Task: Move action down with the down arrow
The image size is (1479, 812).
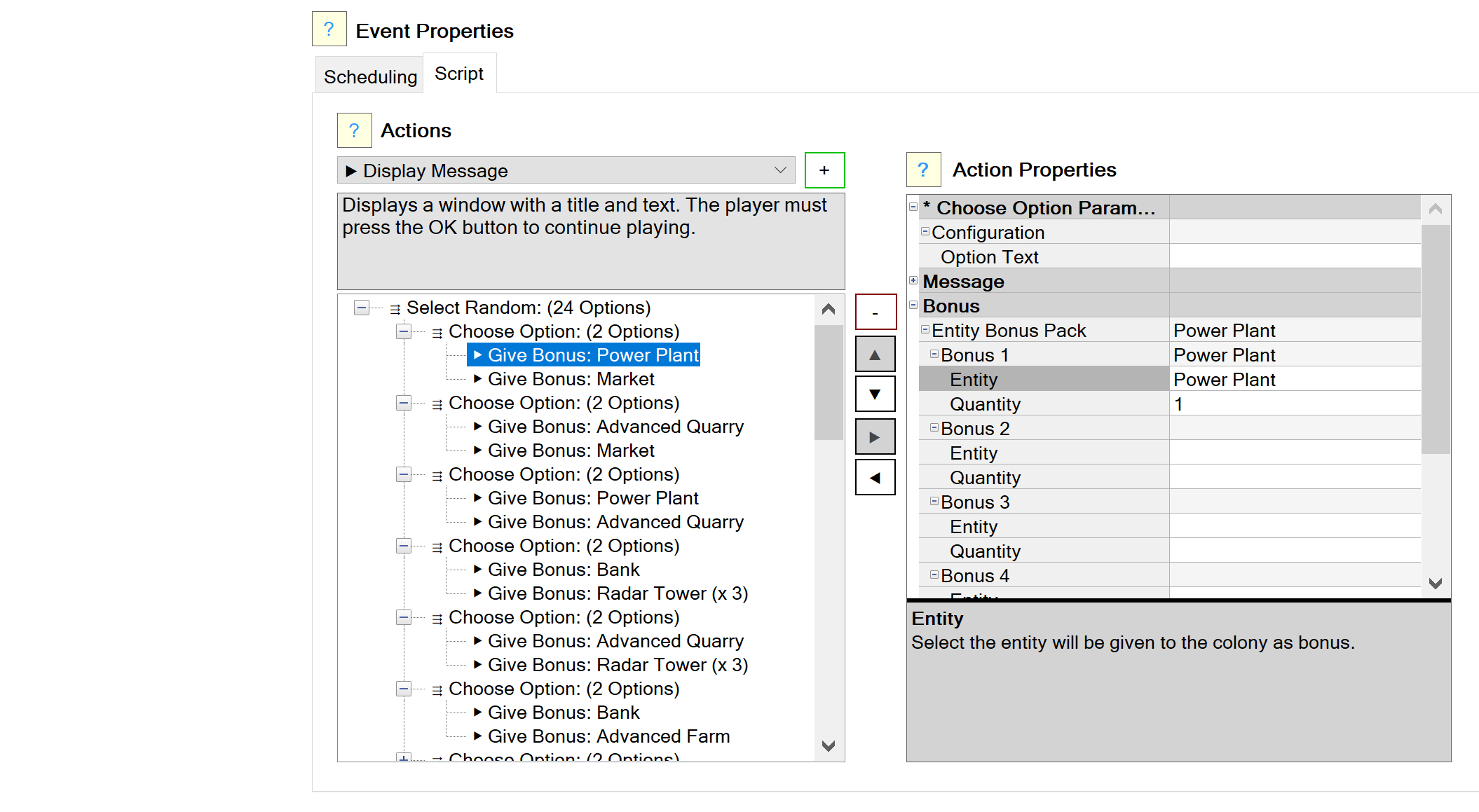Action: tap(875, 394)
